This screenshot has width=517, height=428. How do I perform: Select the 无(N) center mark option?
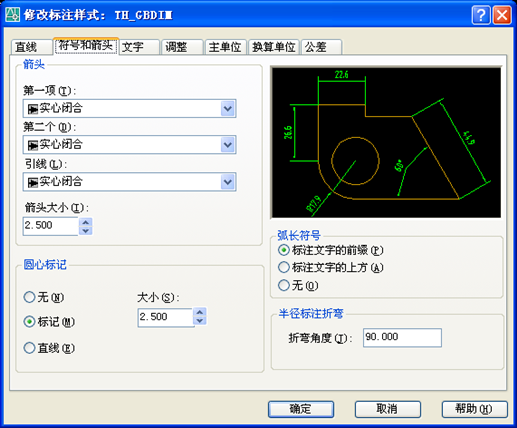point(44,297)
